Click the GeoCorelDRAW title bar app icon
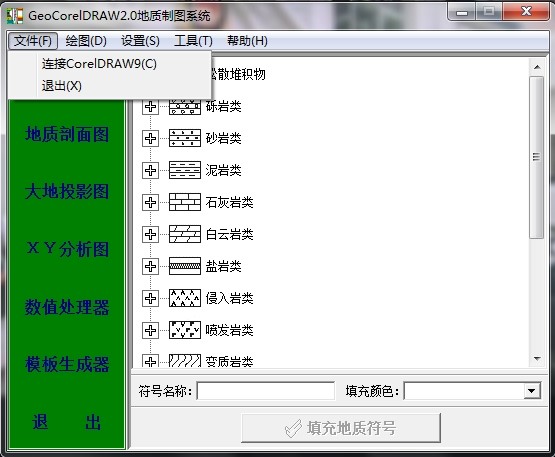Viewport: 555px width, 457px height. tap(15, 16)
